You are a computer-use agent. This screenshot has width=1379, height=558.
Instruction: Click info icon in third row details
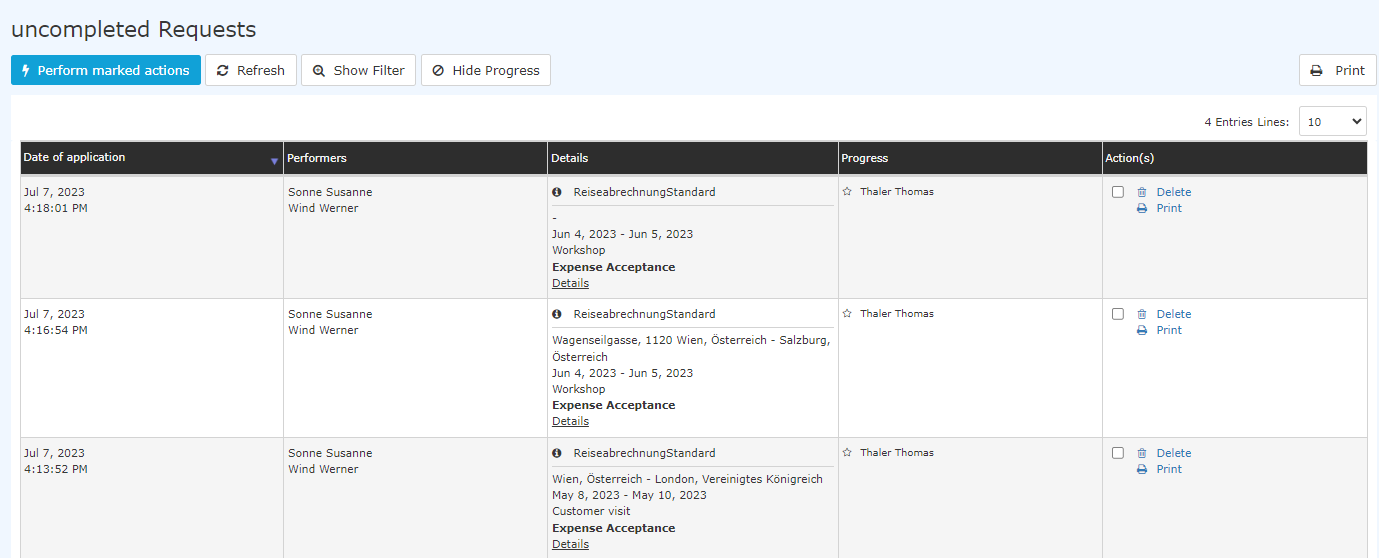point(557,453)
